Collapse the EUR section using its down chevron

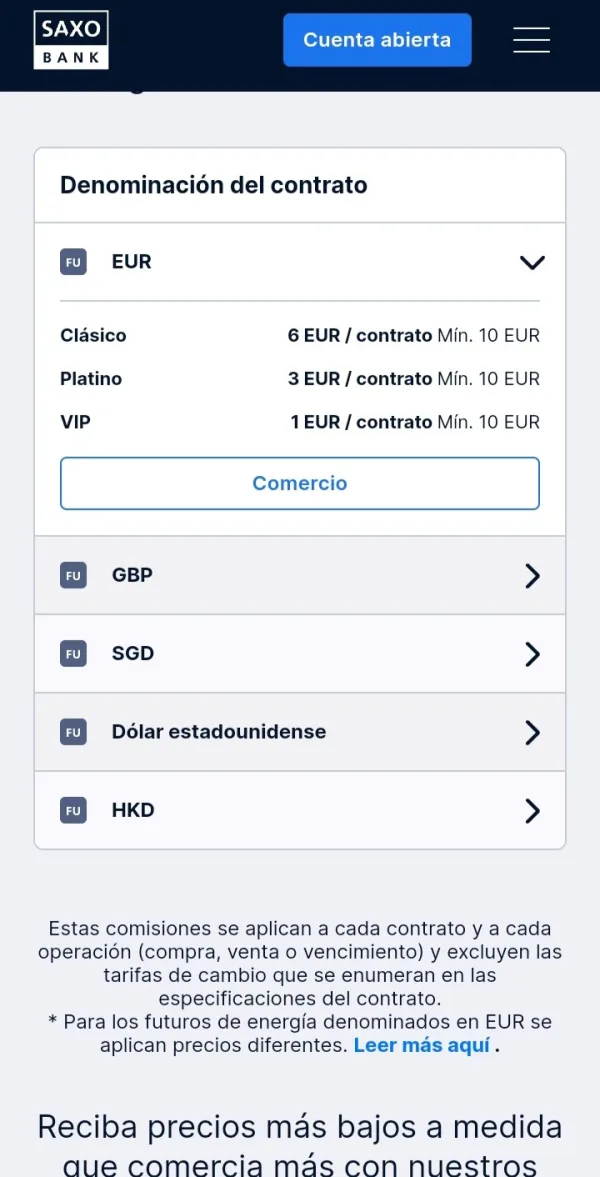532,262
